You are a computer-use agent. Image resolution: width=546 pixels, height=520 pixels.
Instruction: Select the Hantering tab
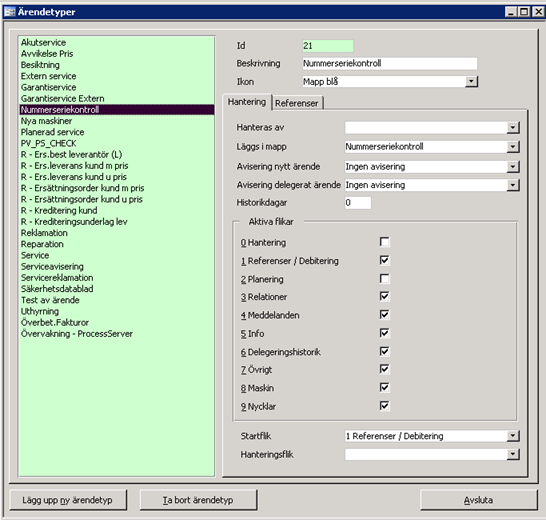[247, 102]
